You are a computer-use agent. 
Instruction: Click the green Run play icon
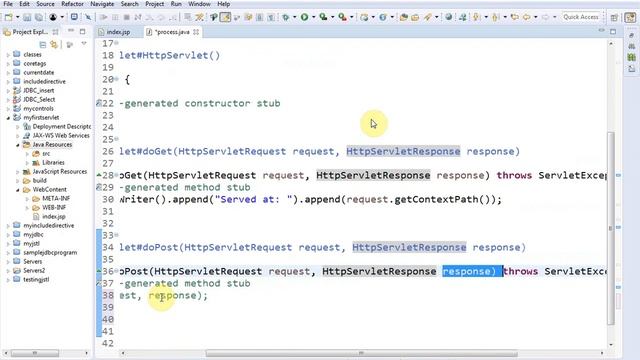coord(304,17)
